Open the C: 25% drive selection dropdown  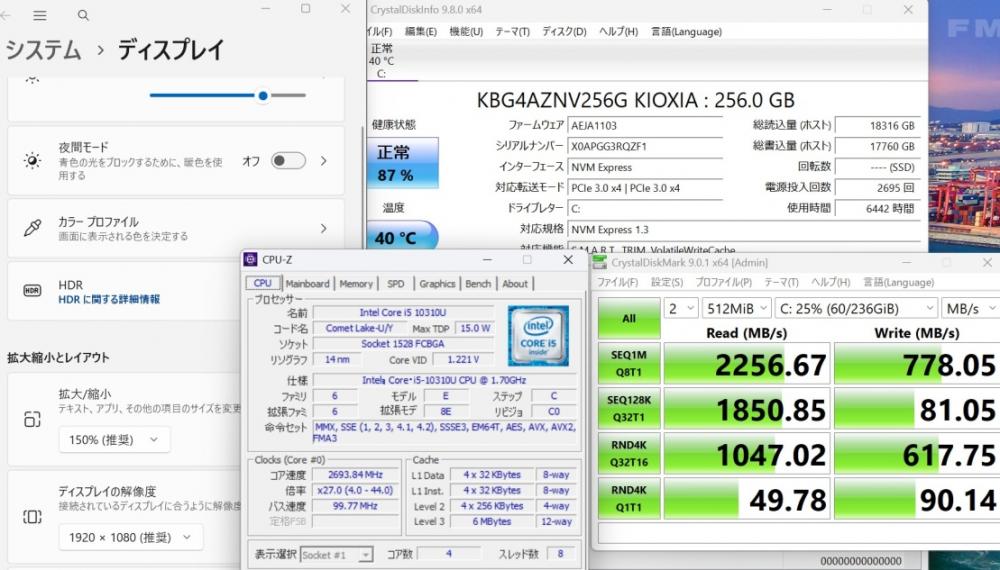point(857,309)
